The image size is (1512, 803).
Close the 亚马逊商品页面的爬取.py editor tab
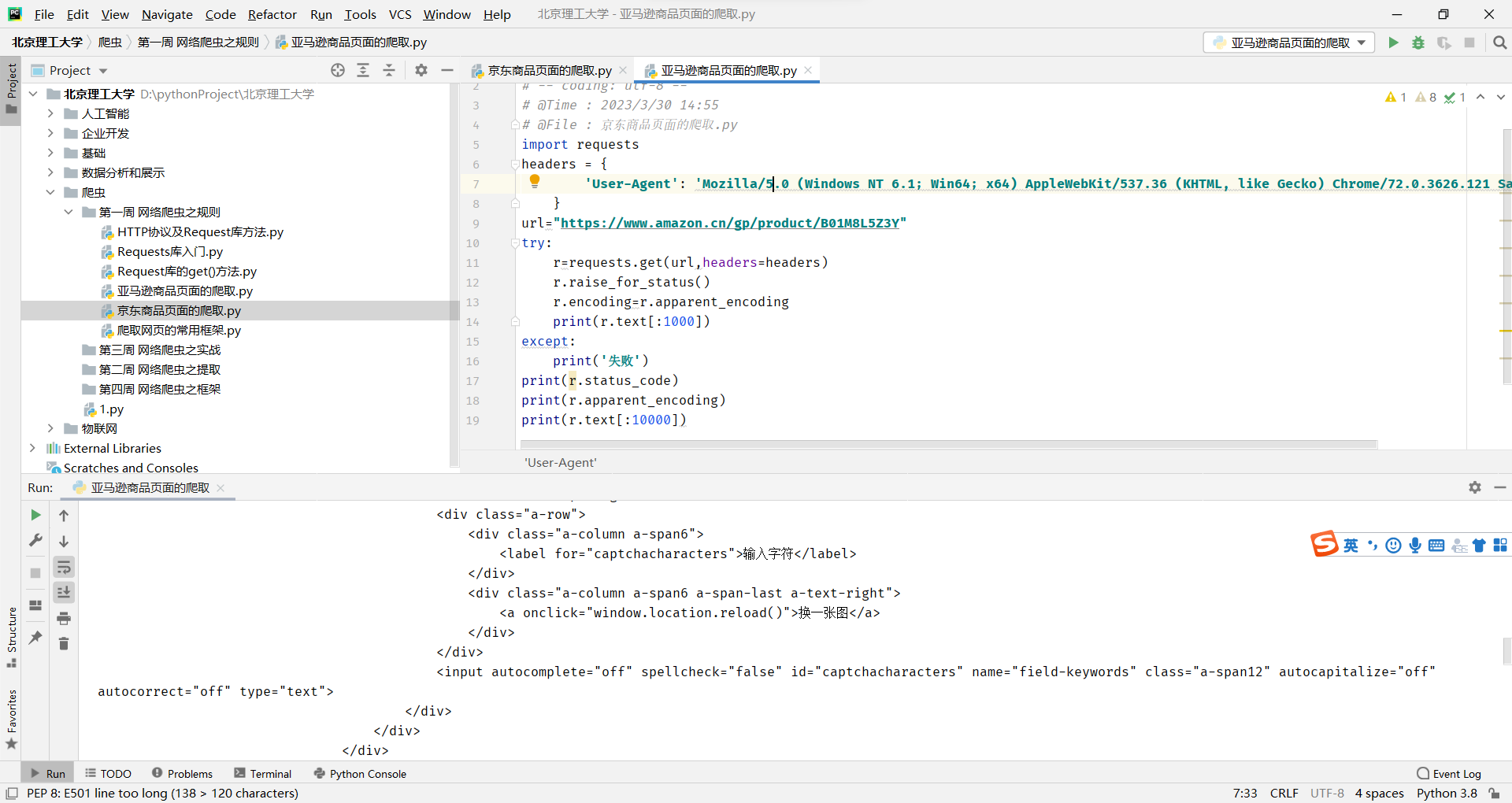(x=808, y=70)
